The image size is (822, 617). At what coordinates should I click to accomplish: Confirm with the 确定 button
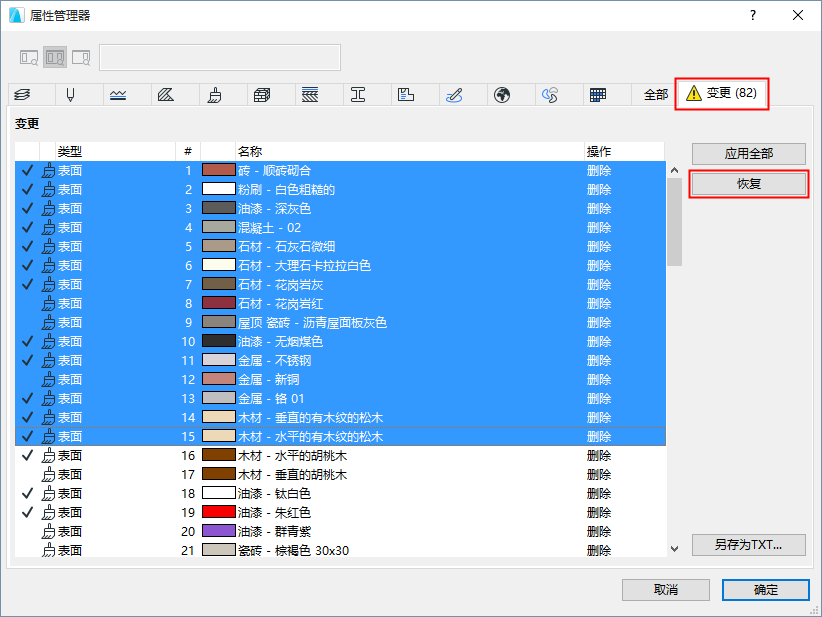(x=765, y=590)
